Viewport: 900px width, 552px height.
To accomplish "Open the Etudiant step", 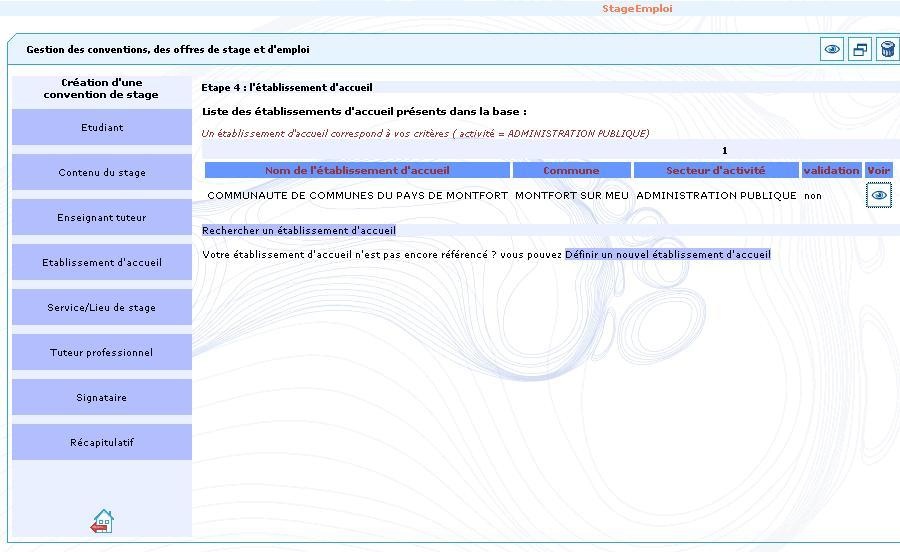I will coord(102,128).
